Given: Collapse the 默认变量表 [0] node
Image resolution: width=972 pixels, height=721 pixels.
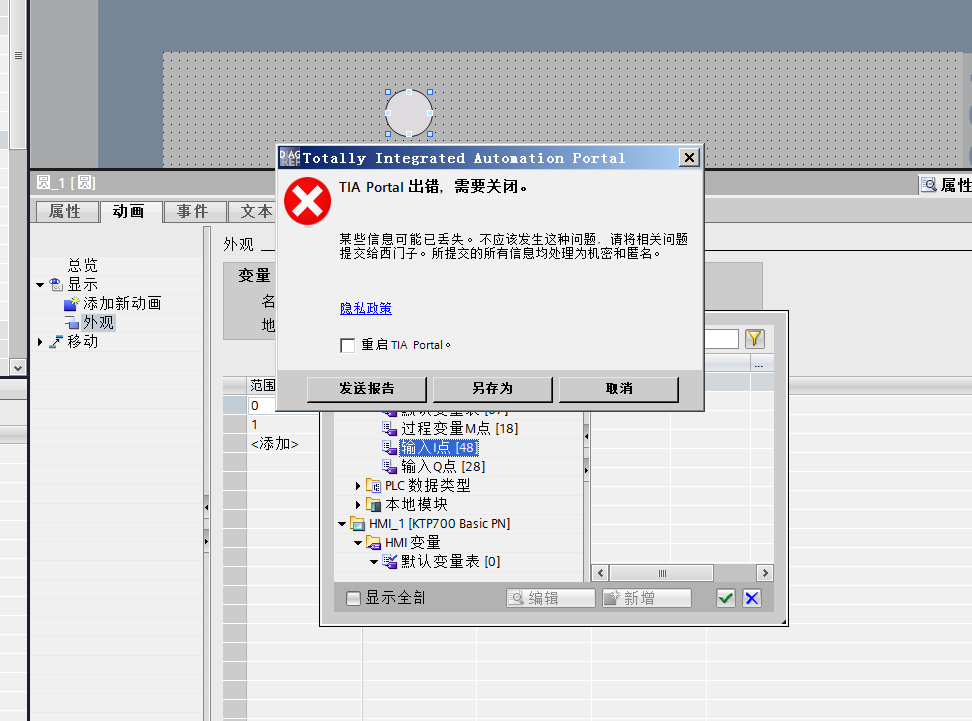Looking at the screenshot, I should click(374, 562).
